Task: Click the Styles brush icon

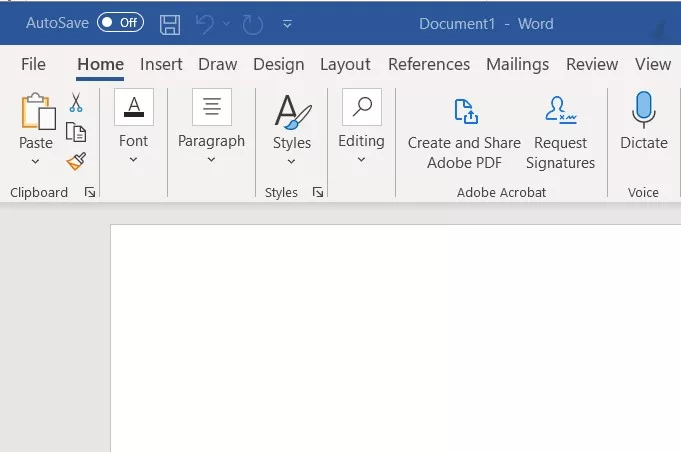Action: 293,112
